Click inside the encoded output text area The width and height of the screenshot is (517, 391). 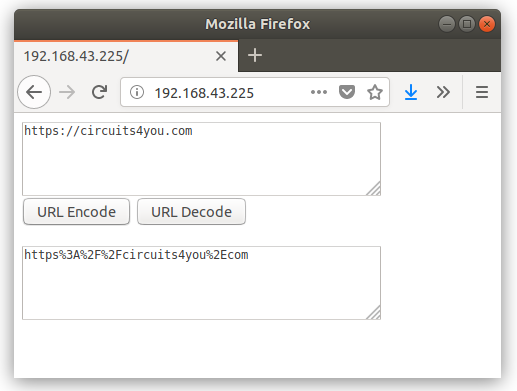pos(201,283)
